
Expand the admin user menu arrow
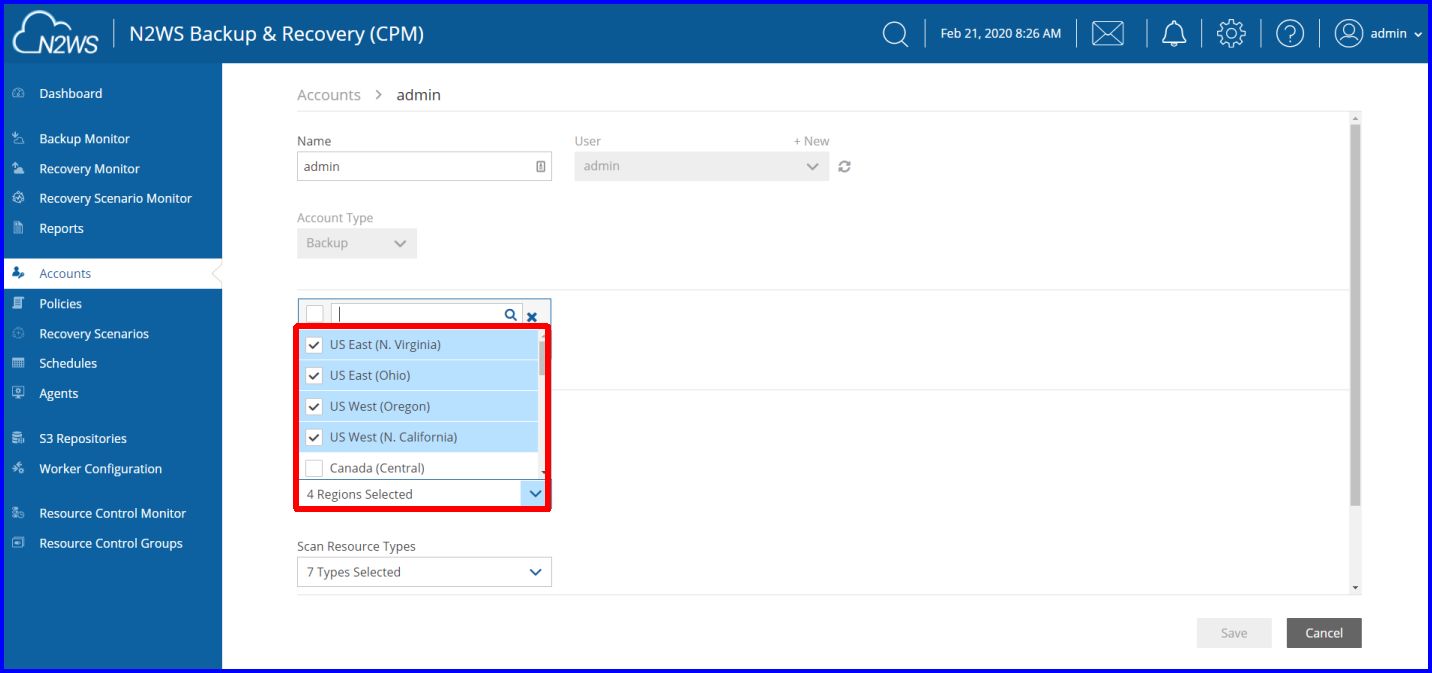1418,34
